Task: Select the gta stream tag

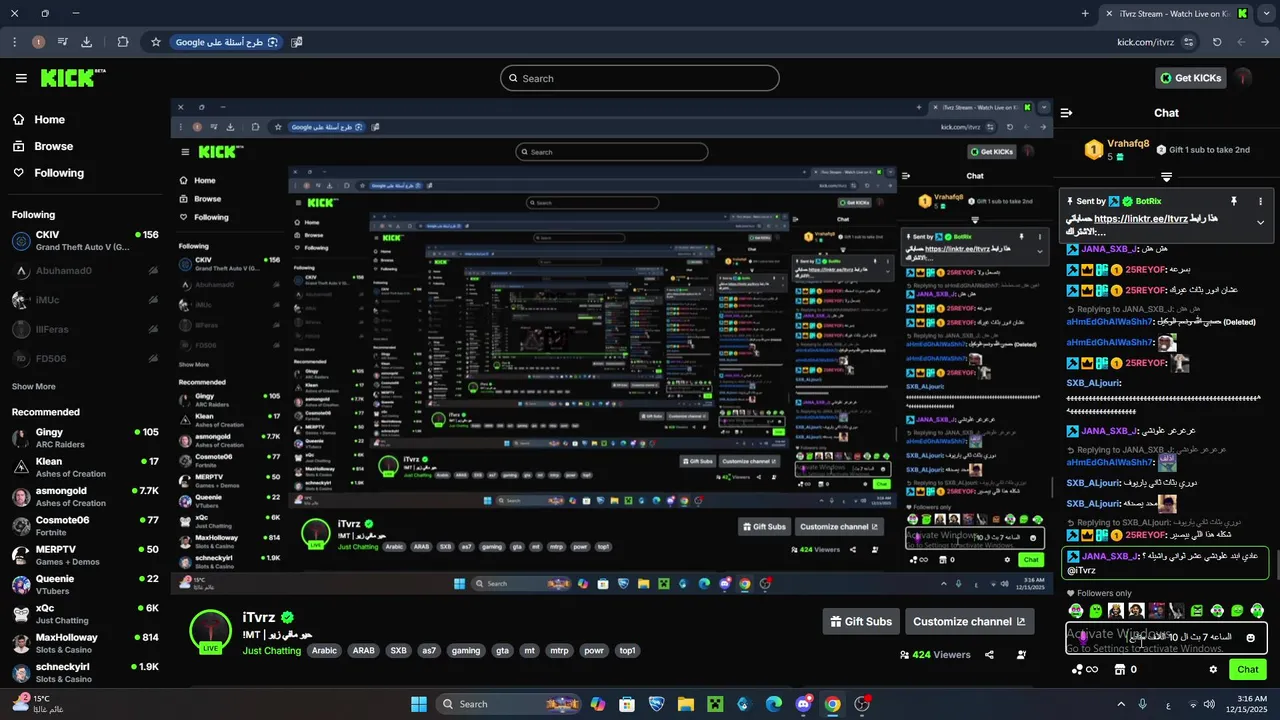Action: tap(503, 650)
